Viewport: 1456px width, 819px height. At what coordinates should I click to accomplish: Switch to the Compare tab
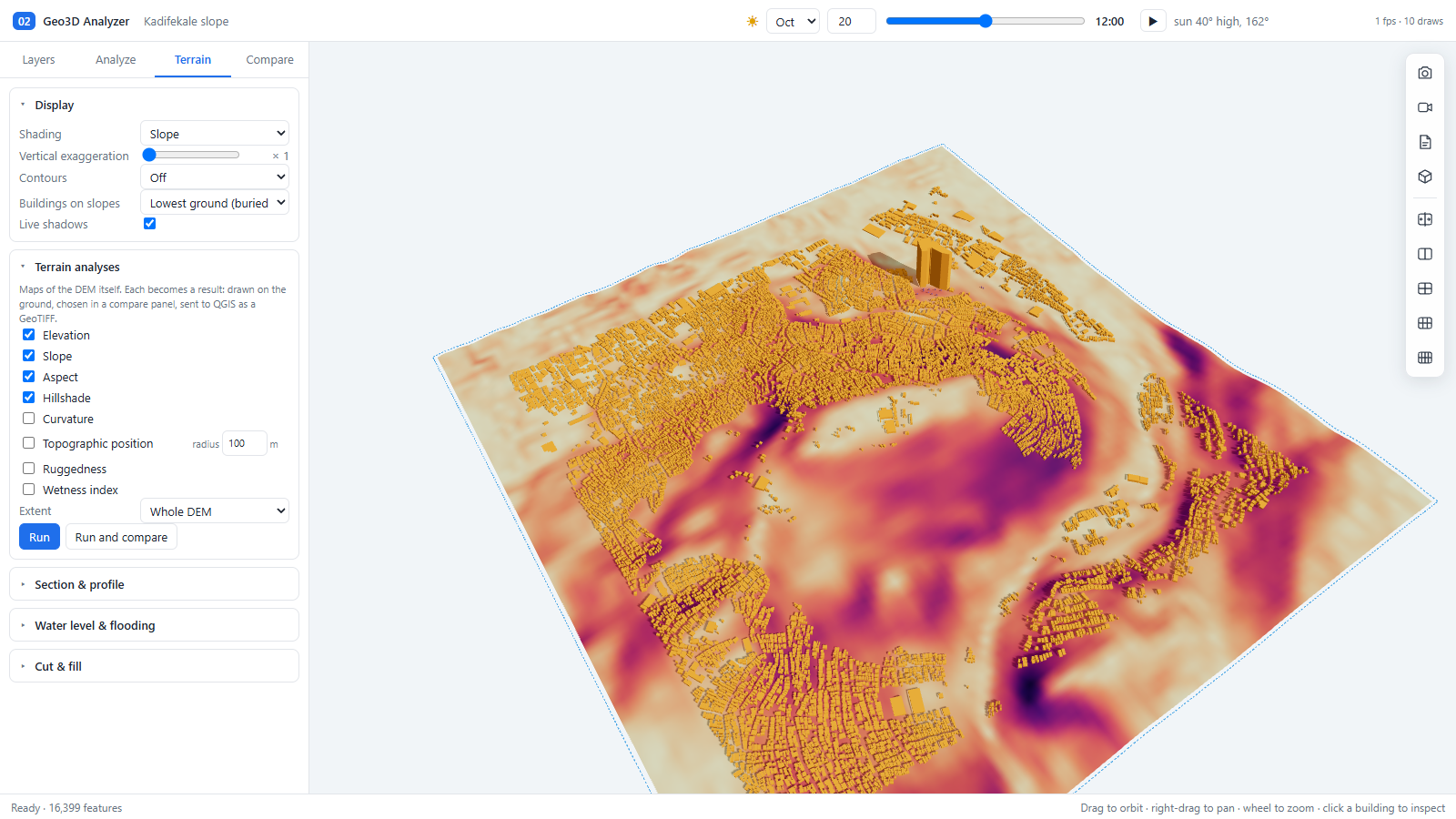(x=269, y=59)
